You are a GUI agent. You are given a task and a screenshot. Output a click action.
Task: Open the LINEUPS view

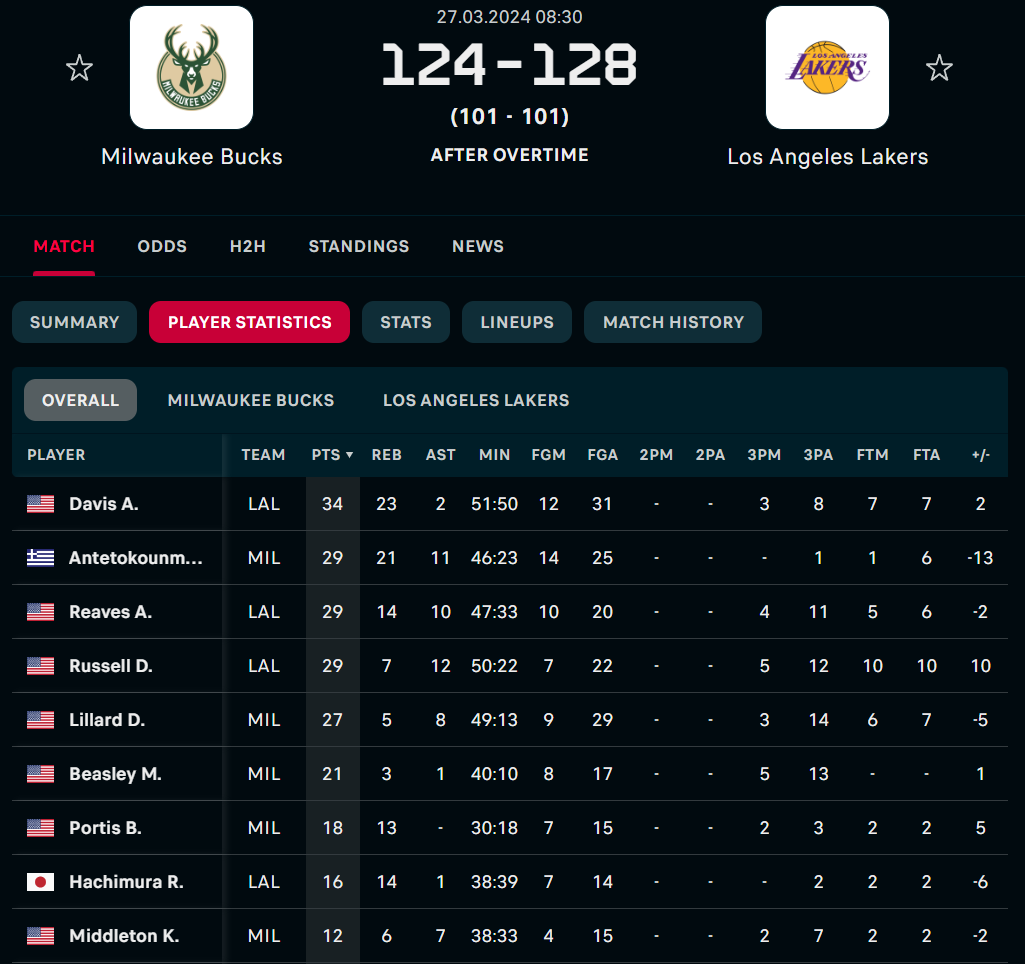516,322
